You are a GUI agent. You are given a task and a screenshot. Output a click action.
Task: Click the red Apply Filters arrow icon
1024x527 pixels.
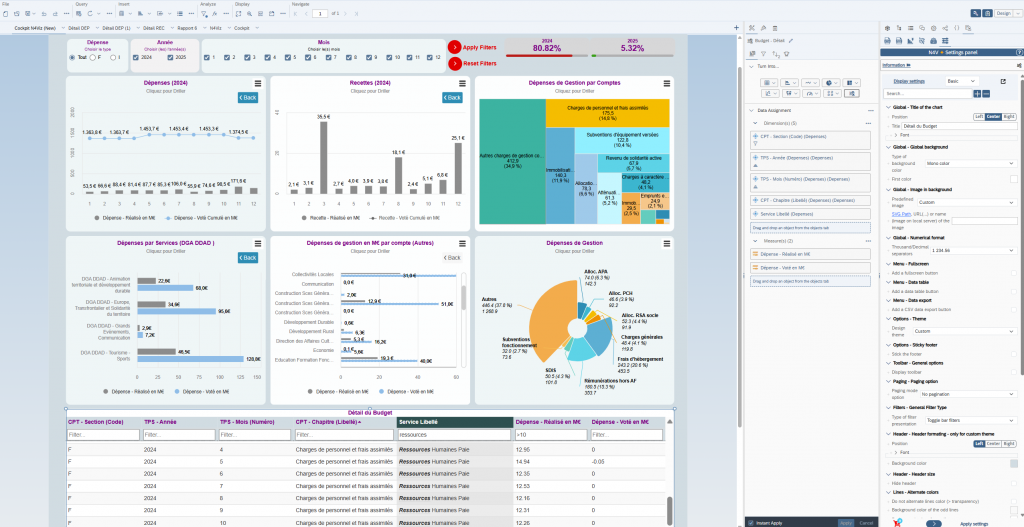click(x=455, y=47)
